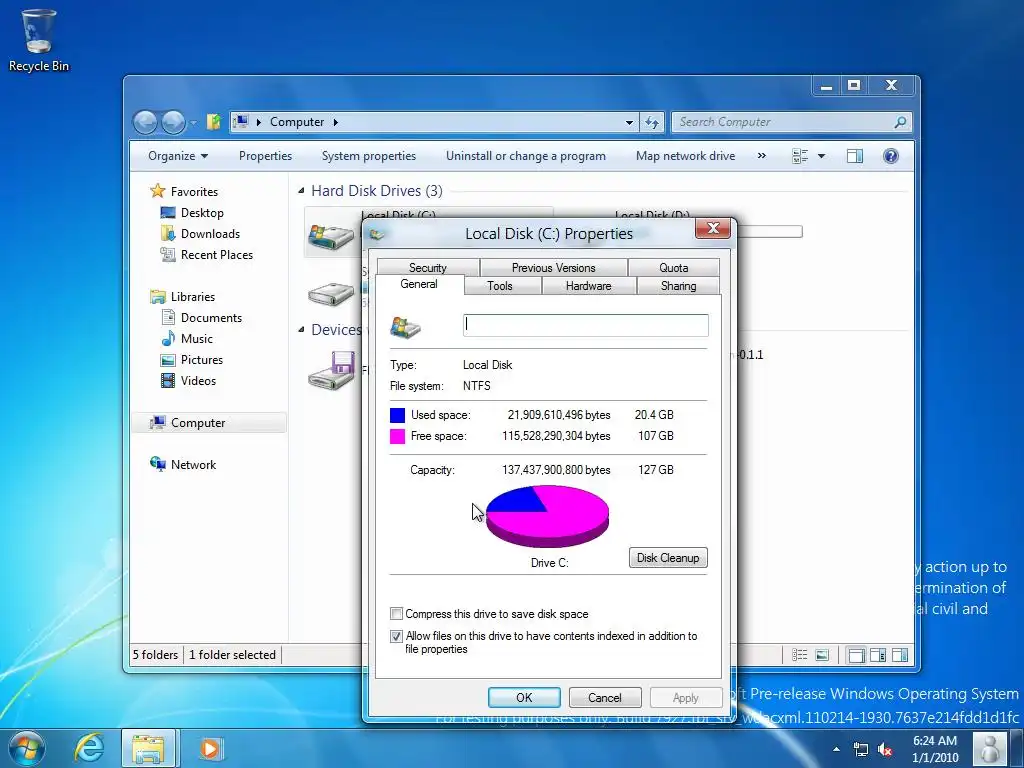The height and width of the screenshot is (768, 1024).
Task: Expand the Computer breadcrumb arrow
Action: [x=336, y=122]
